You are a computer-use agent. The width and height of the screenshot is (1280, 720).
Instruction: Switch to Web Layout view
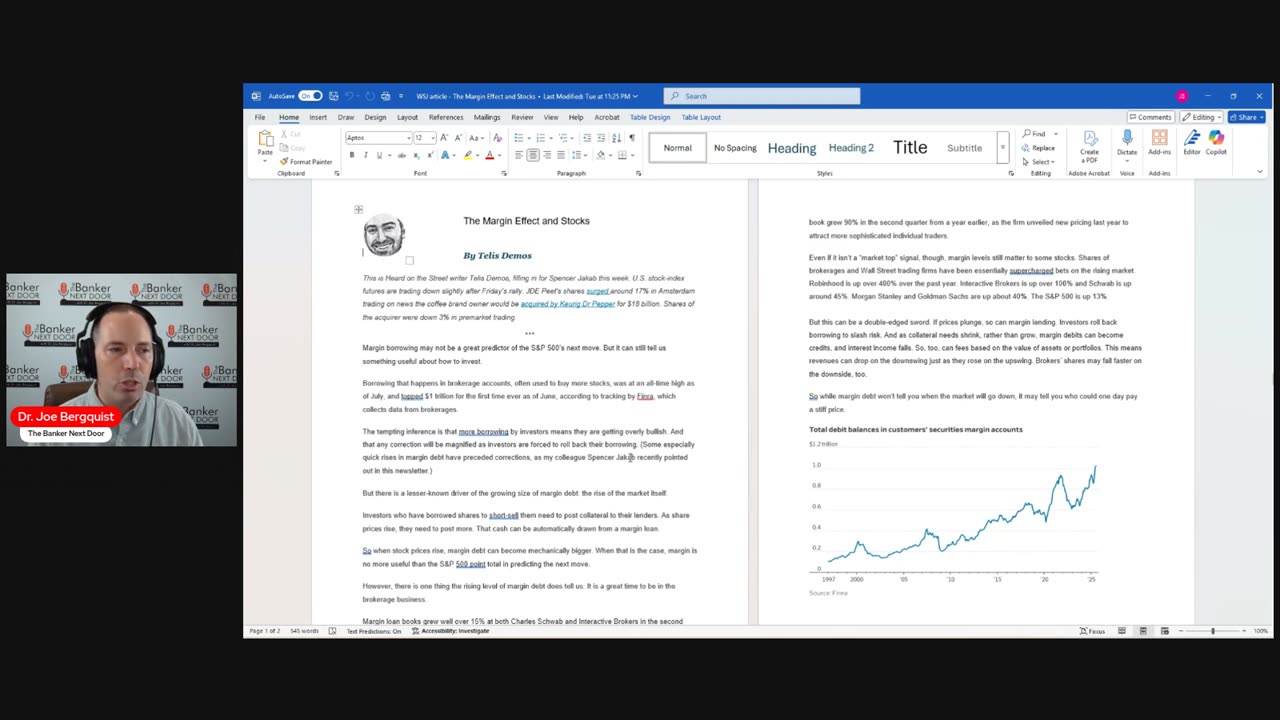coord(1164,631)
